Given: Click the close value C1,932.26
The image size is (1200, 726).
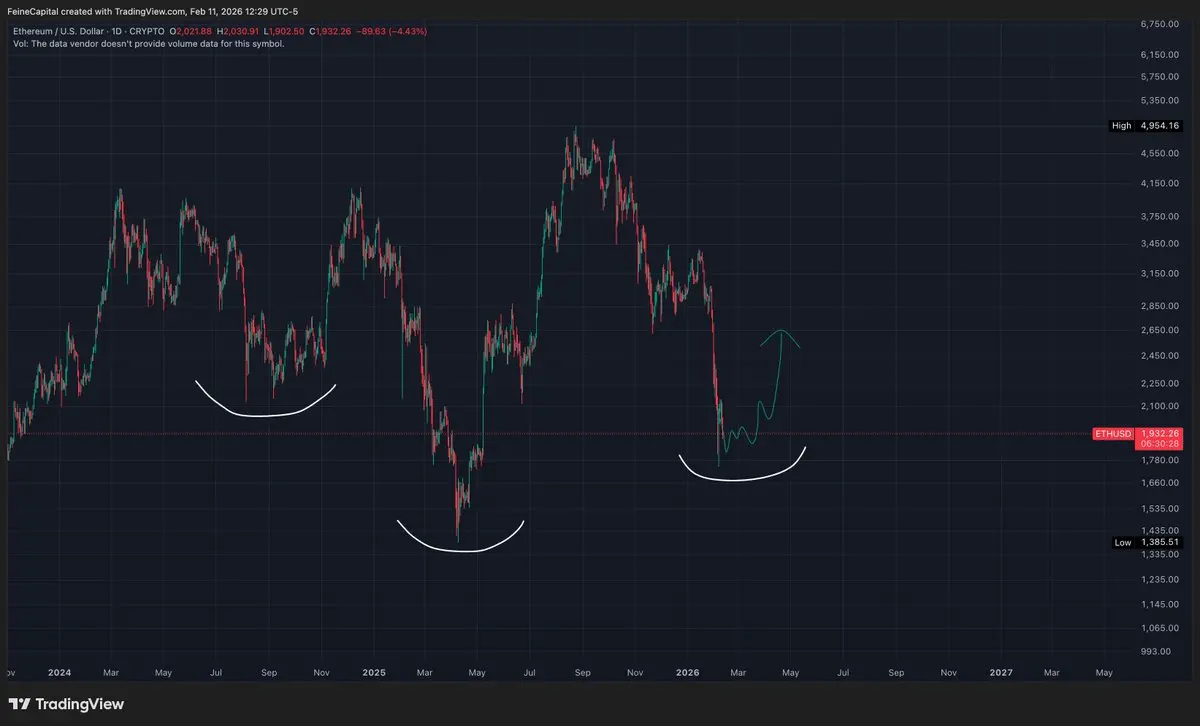Looking at the screenshot, I should [x=330, y=32].
